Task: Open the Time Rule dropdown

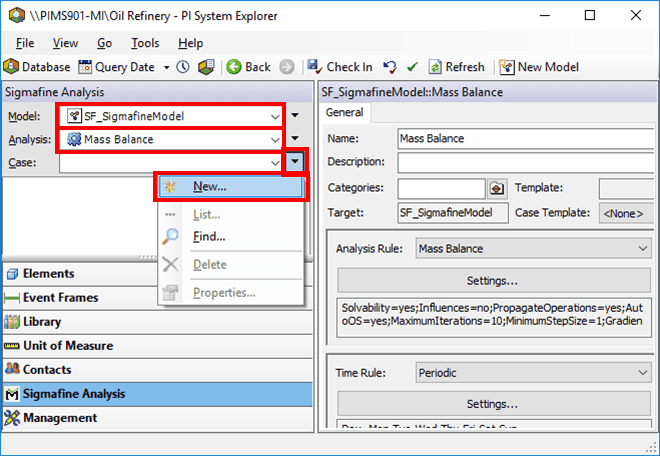Action: (x=641, y=373)
